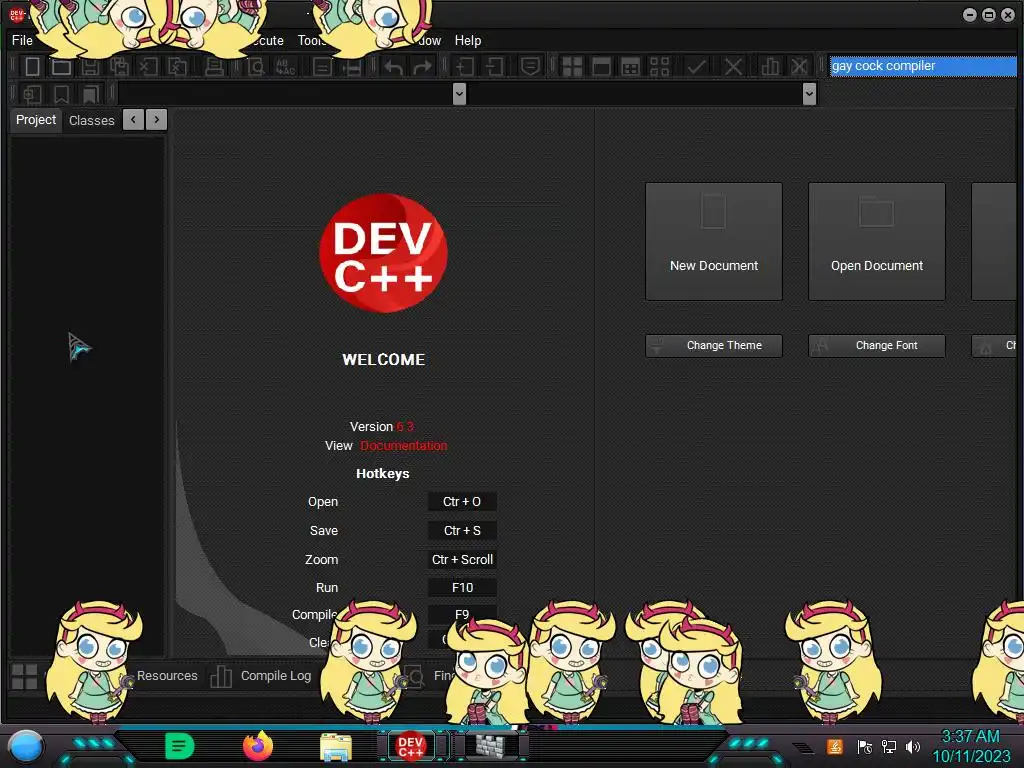Screen dimensions: 1024x768
Task: Click the green notes app taskbar icon
Action: 180,746
